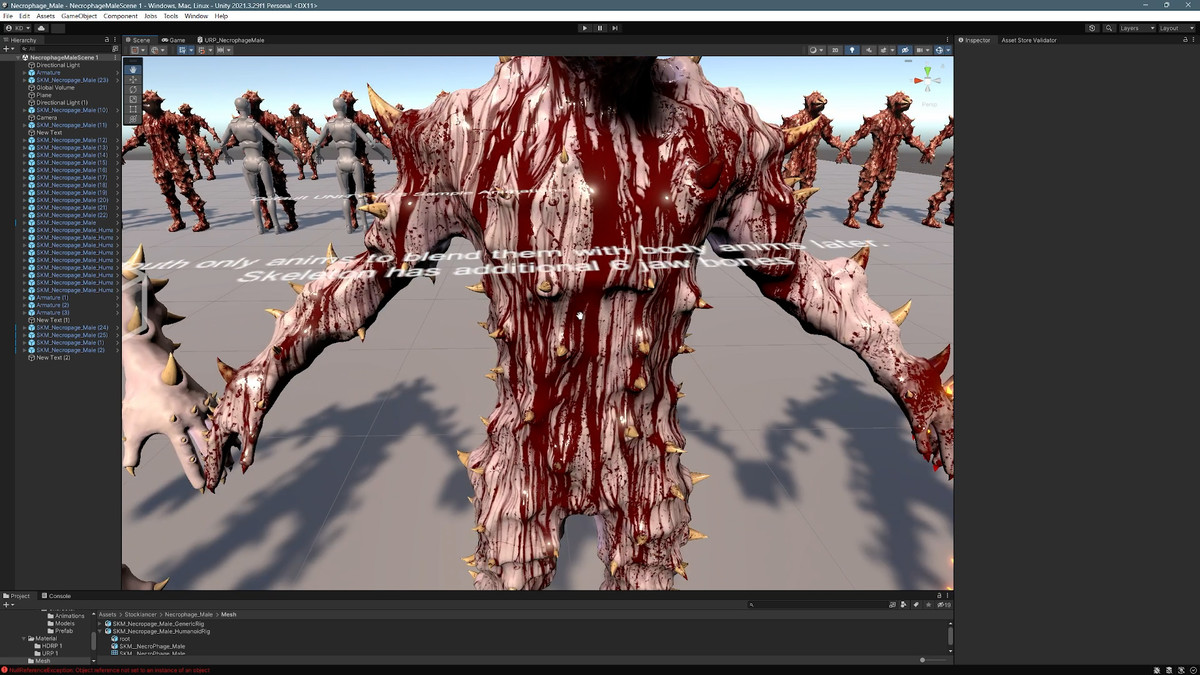Screen dimensions: 1200x675
Task: Expand the Armature object in Hierarchy
Action: pos(24,73)
